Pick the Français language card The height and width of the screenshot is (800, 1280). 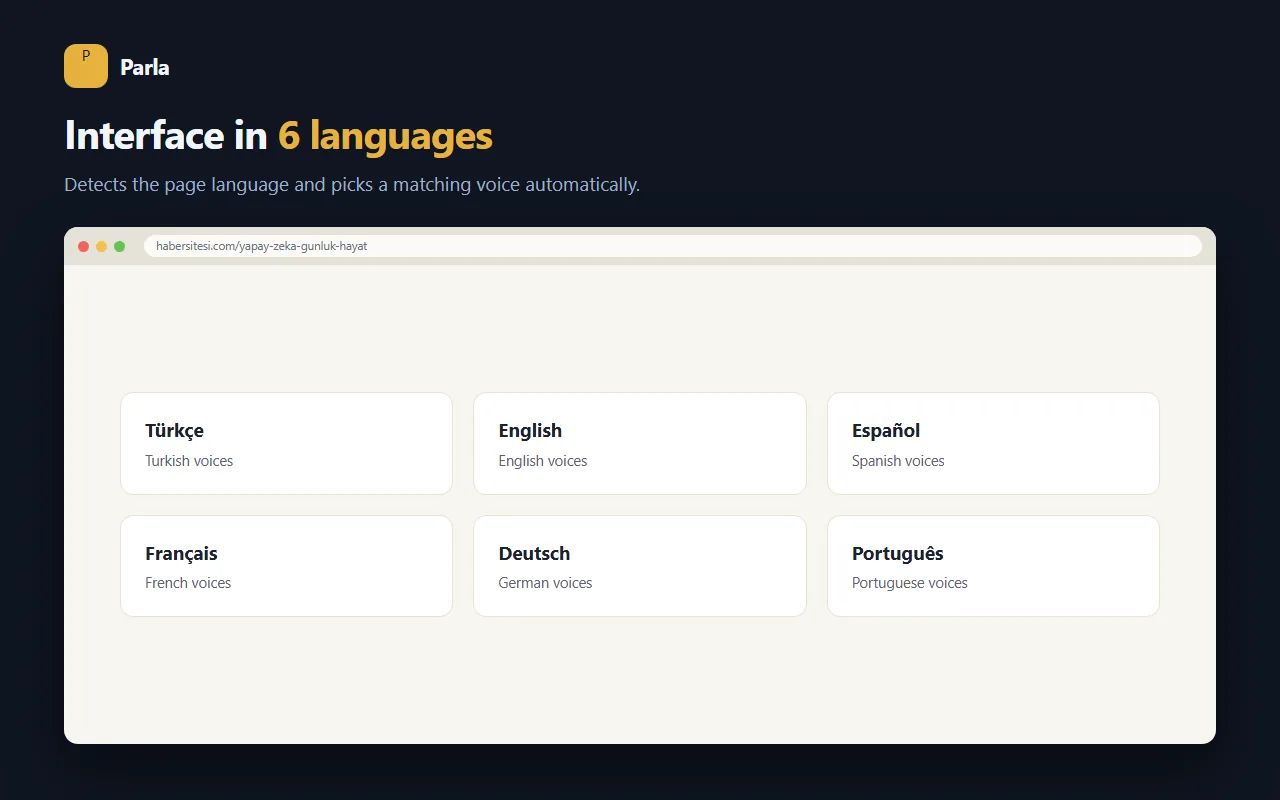coord(287,566)
